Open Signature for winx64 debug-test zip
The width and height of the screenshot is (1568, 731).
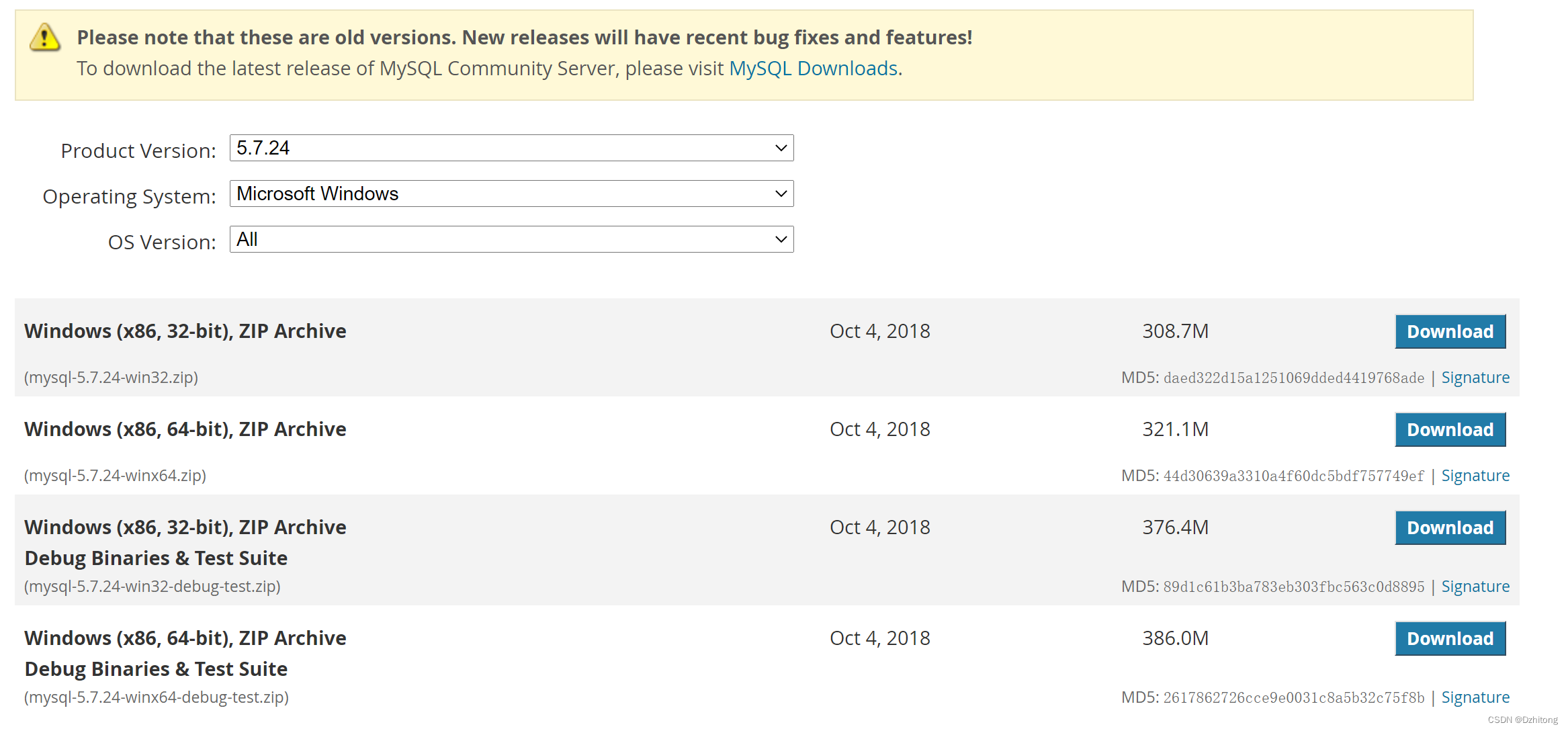pos(1475,697)
